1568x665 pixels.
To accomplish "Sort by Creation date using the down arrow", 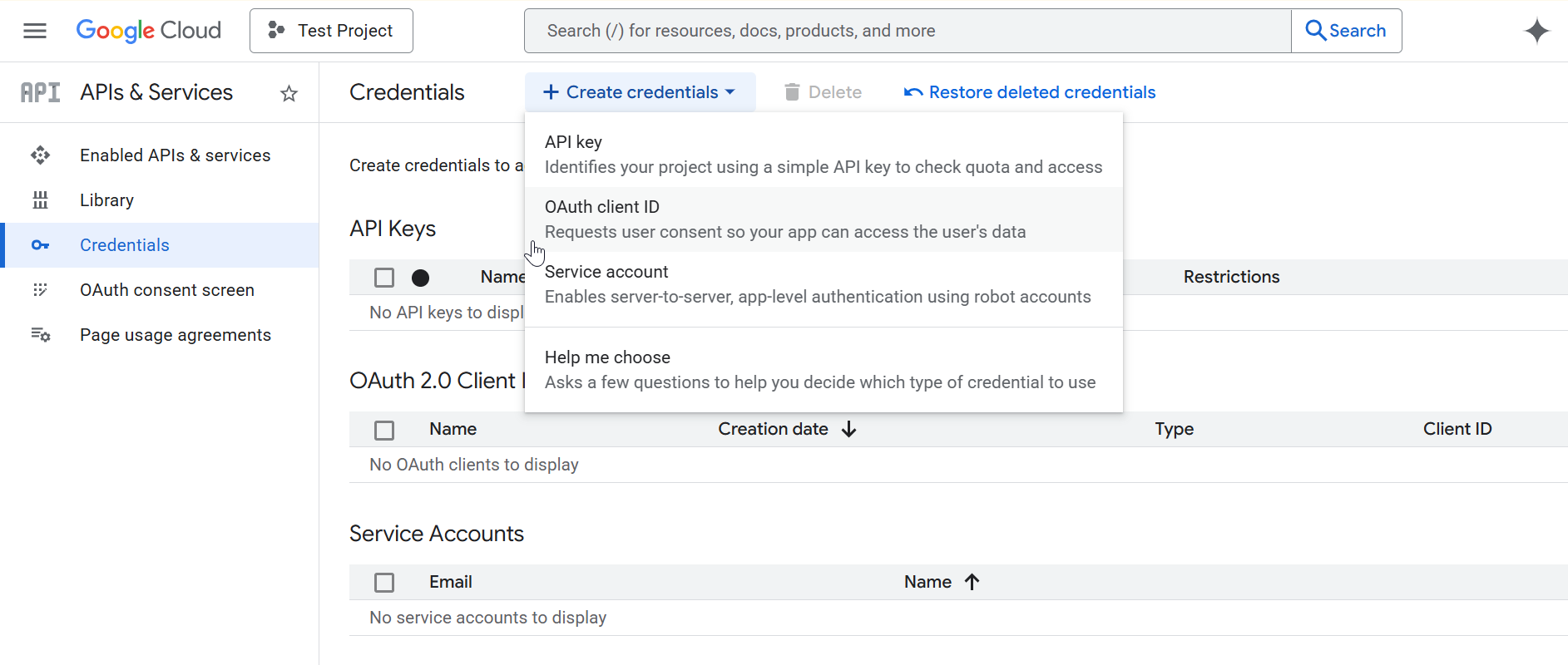I will pos(848,429).
